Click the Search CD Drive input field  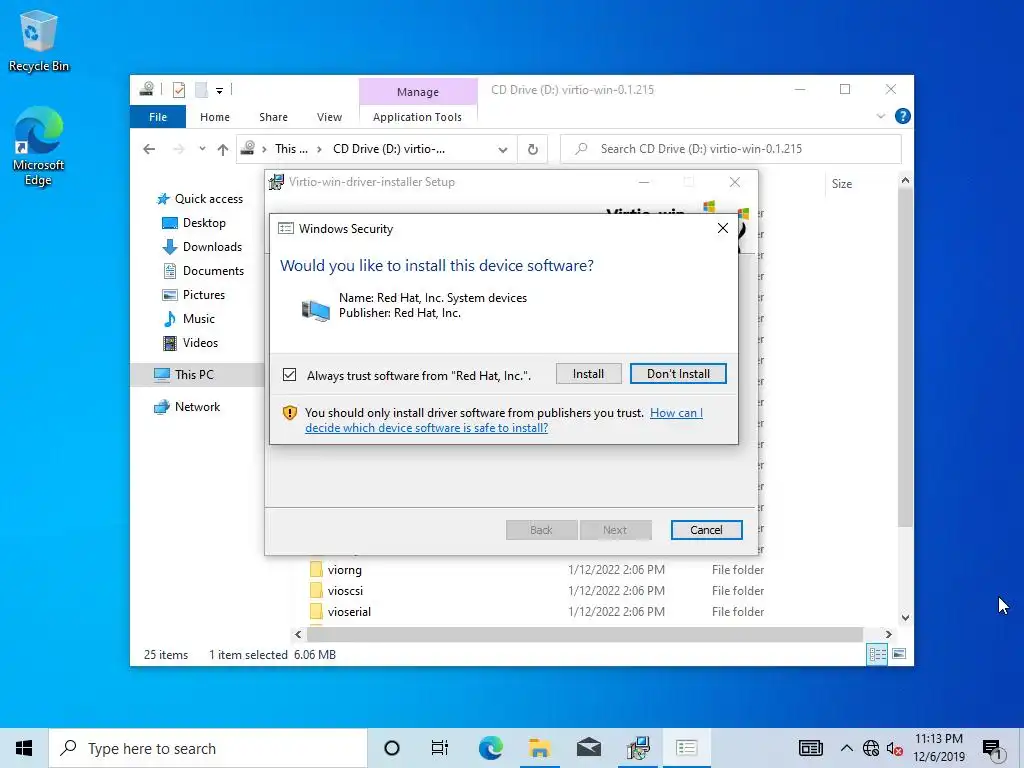click(x=731, y=149)
